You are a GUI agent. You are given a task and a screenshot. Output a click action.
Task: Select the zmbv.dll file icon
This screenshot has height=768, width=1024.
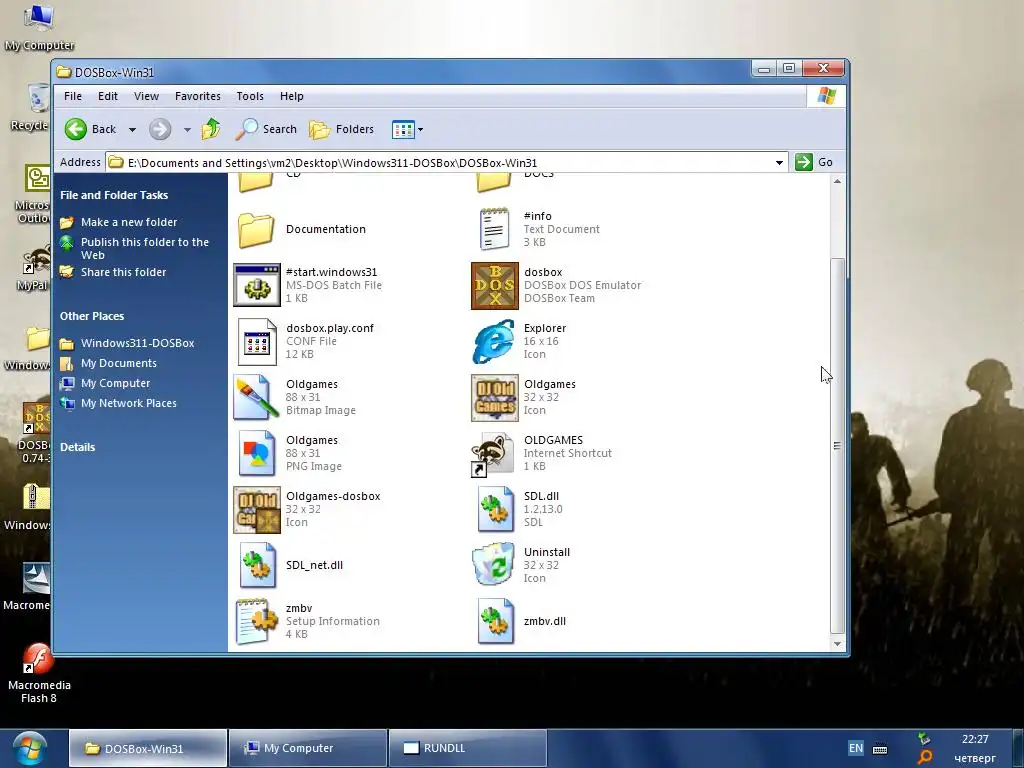click(x=494, y=622)
